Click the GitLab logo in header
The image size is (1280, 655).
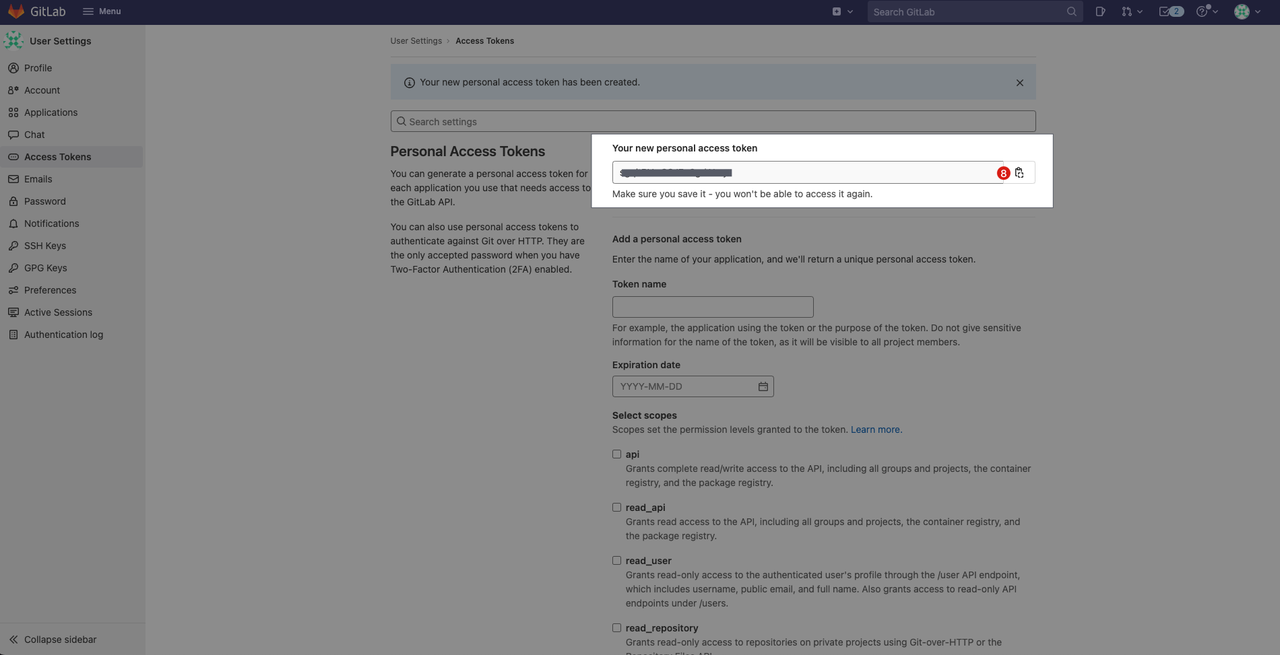[x=16, y=11]
